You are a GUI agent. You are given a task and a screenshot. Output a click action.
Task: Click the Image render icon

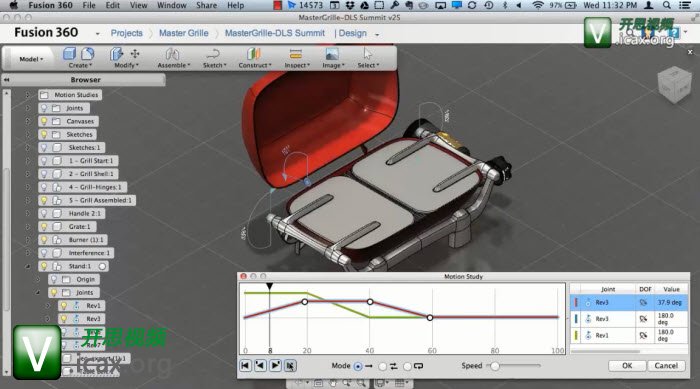[x=332, y=54]
